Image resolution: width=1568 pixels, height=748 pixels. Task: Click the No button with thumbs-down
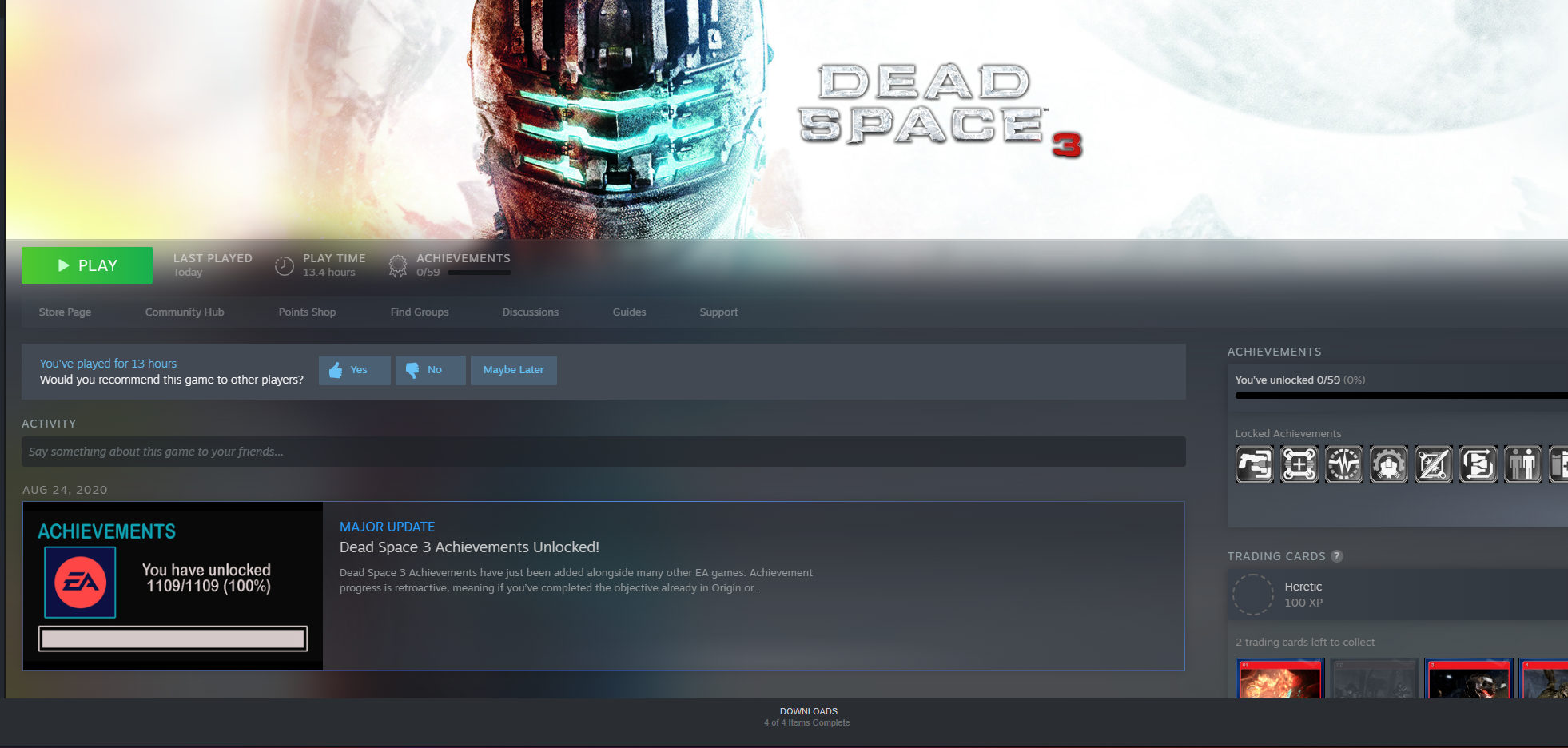[431, 370]
